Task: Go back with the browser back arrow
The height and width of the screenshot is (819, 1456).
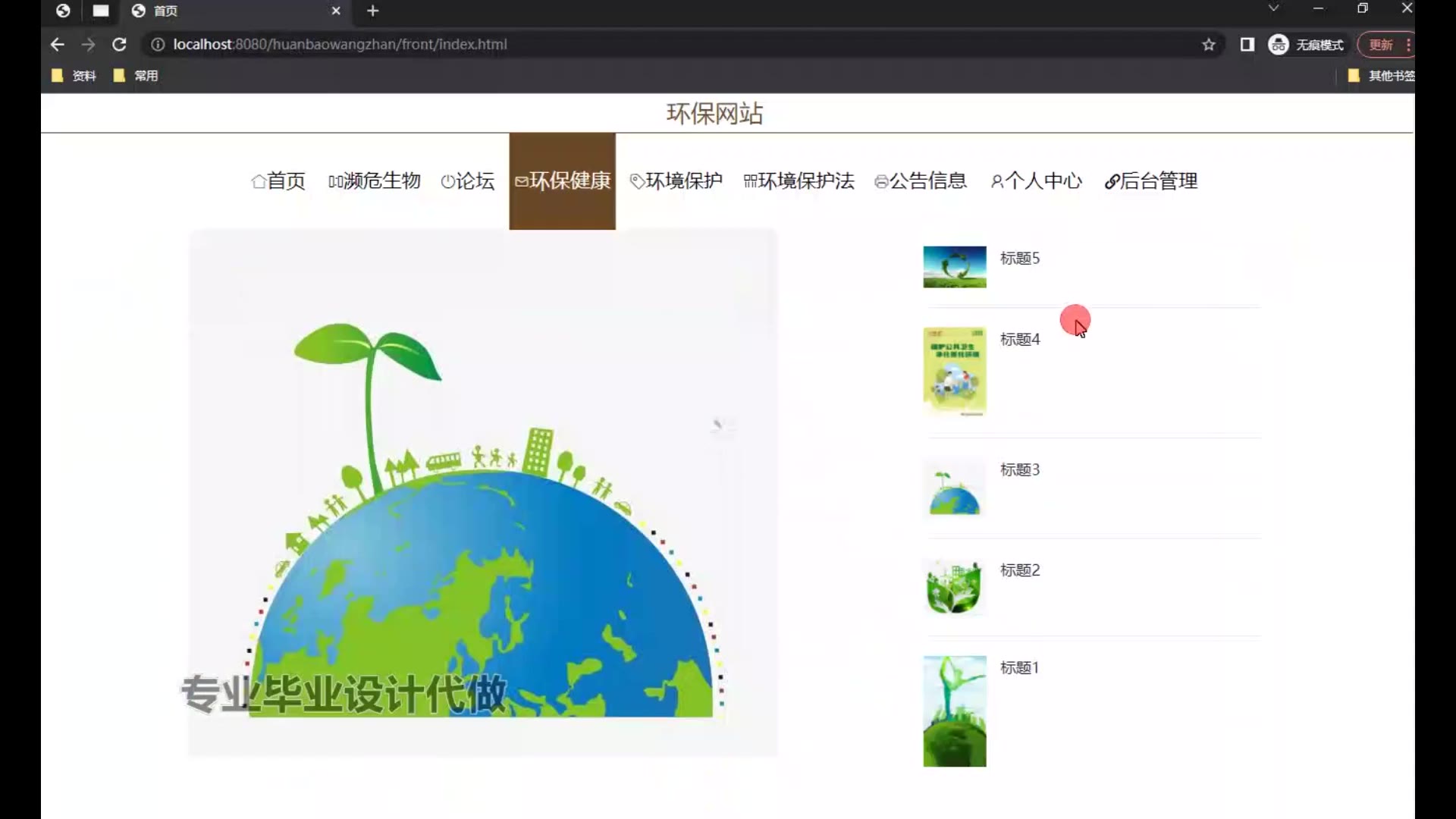Action: pos(57,45)
